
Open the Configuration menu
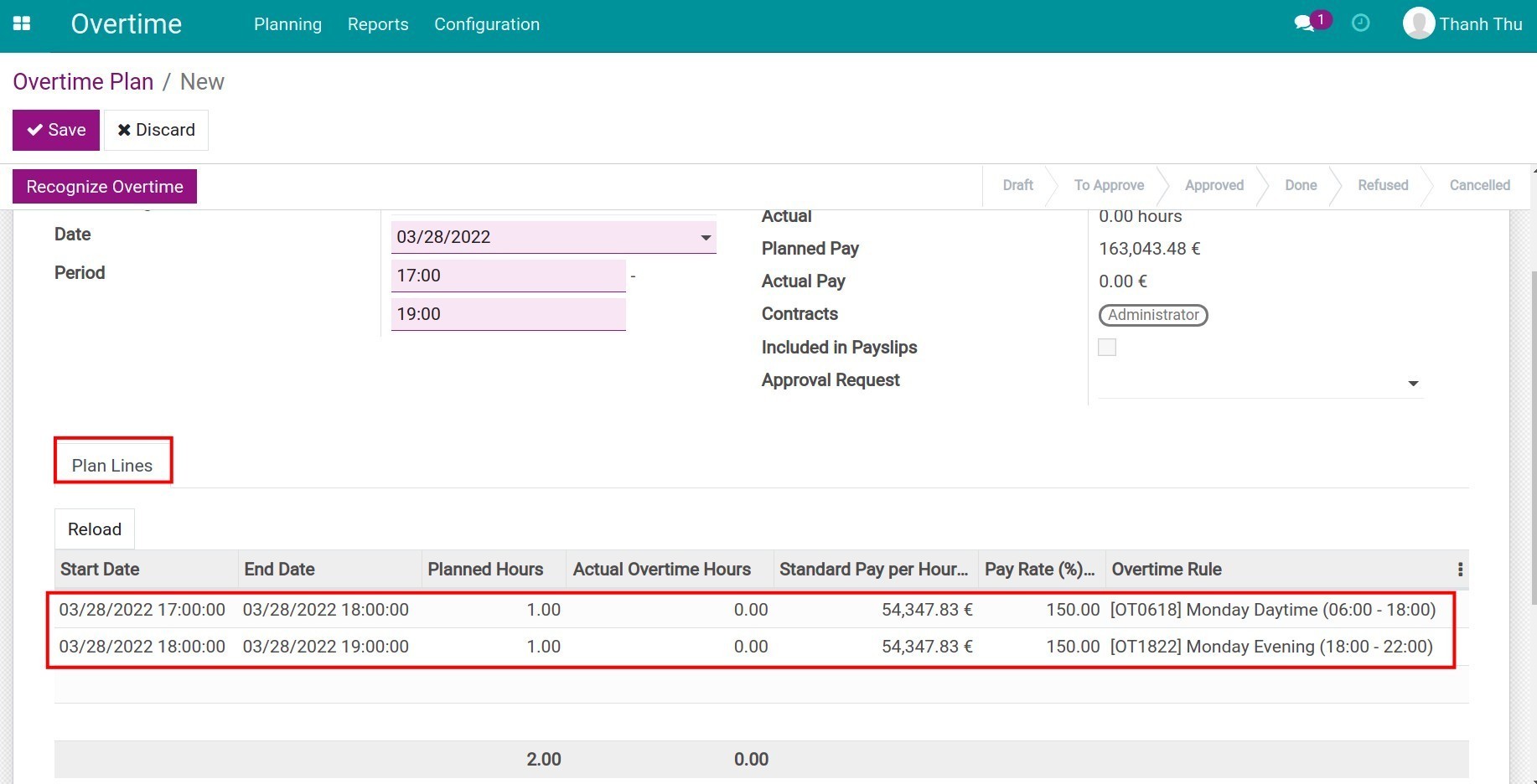pyautogui.click(x=486, y=24)
